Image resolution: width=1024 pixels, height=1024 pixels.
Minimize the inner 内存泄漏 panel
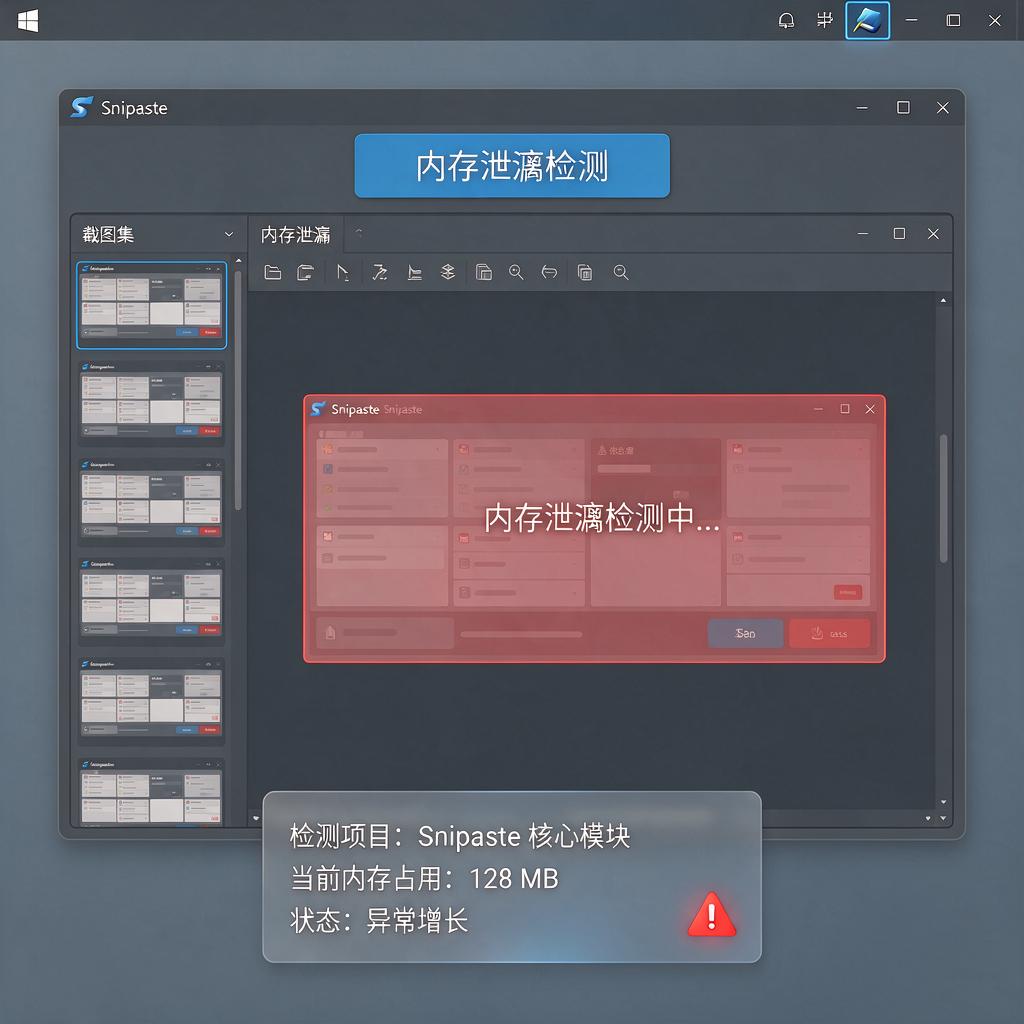pos(863,234)
